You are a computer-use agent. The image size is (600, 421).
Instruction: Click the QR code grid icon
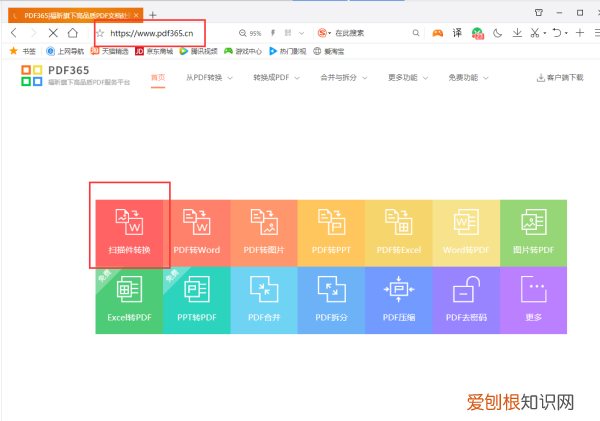[x=288, y=33]
